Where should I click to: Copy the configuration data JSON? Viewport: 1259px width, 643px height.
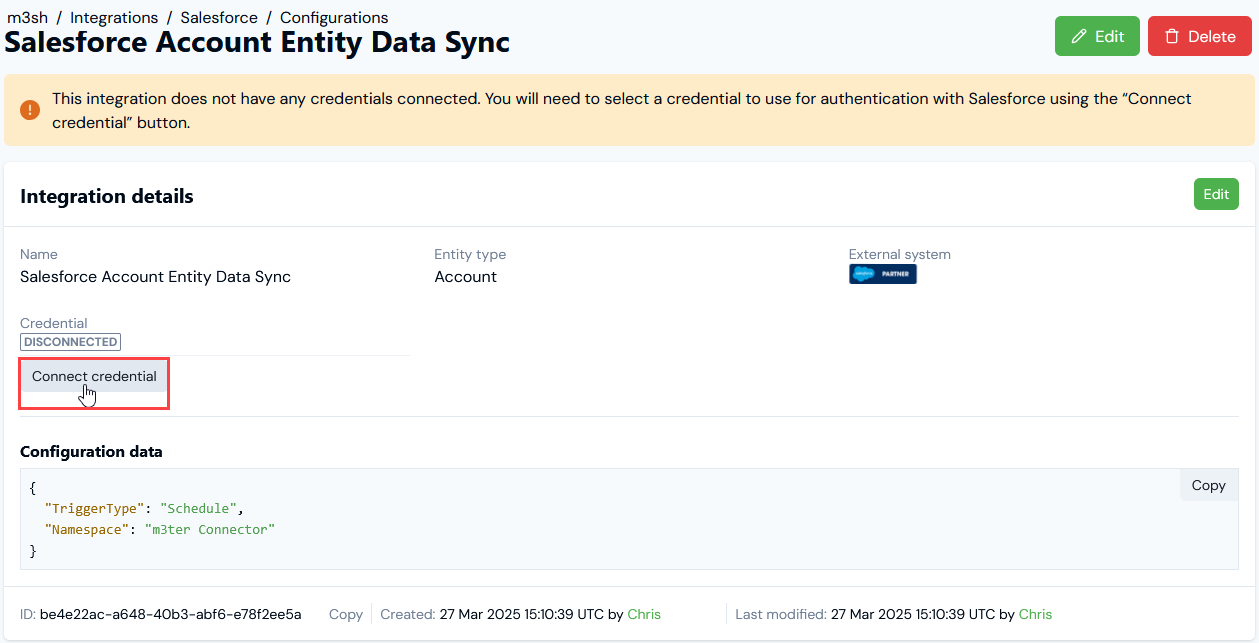[x=1208, y=485]
